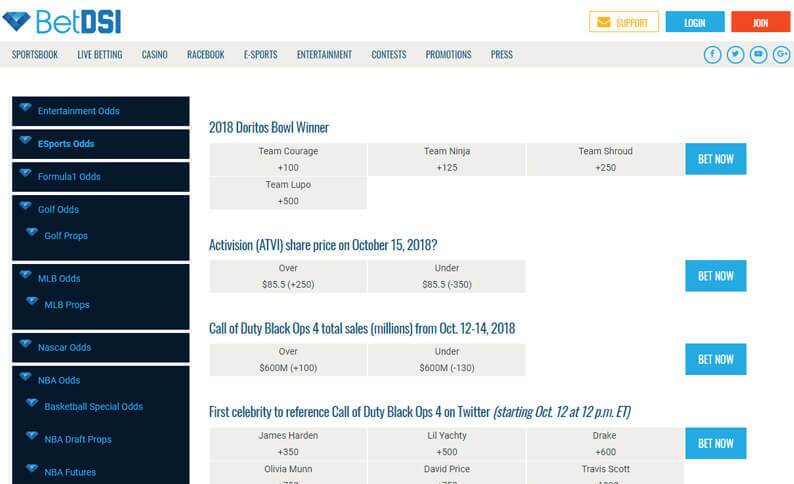794x484 pixels.
Task: Click the 2018 Doritos Bowl Winner heading
Action: click(269, 128)
